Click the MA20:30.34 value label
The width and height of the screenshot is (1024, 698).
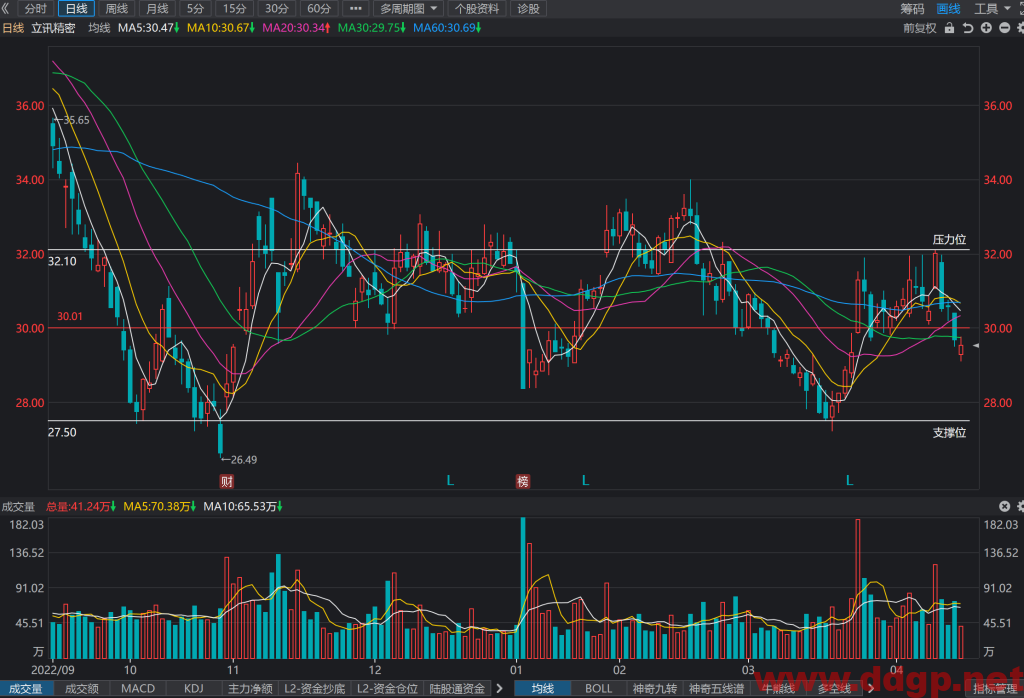296,28
